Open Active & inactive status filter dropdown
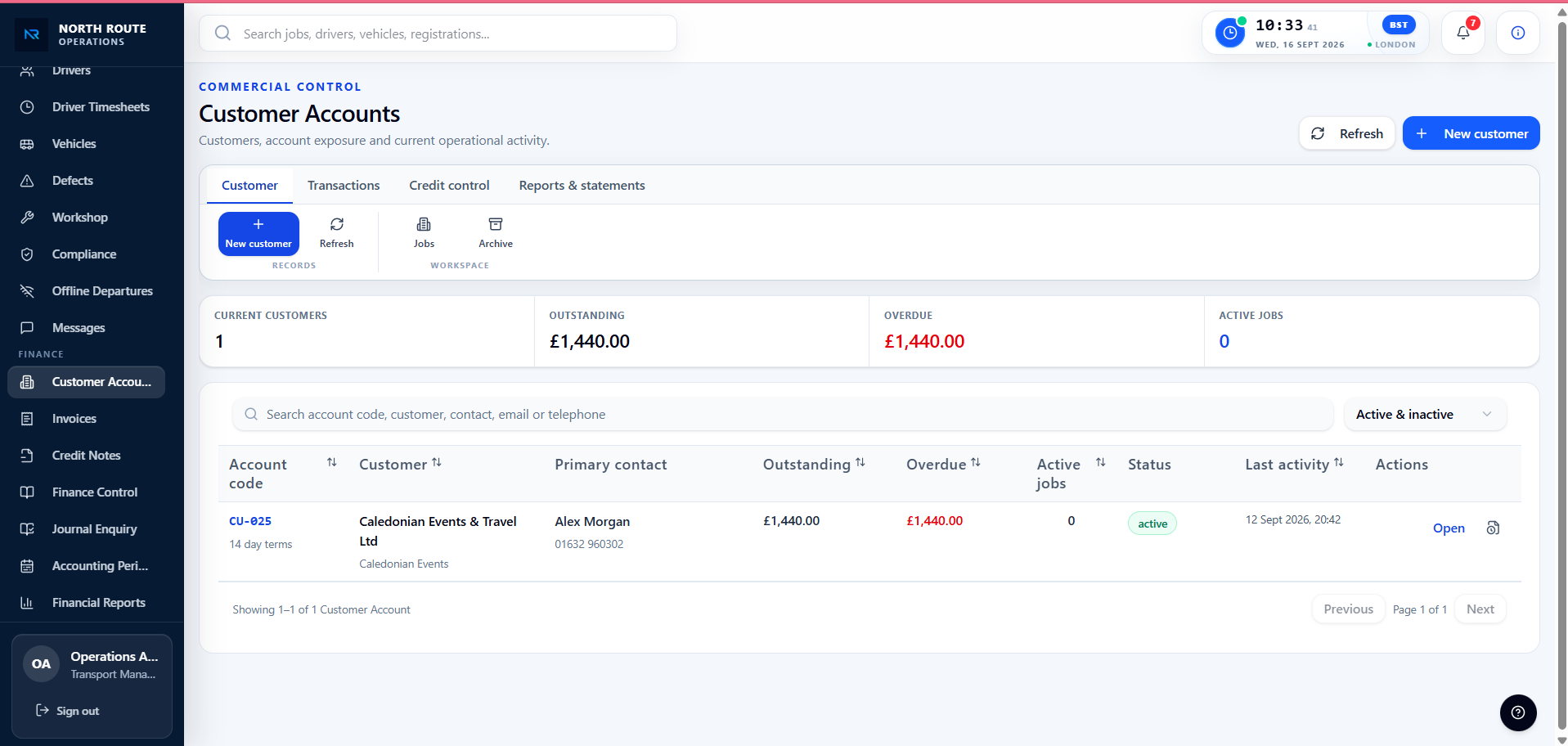1568x746 pixels. (1425, 415)
